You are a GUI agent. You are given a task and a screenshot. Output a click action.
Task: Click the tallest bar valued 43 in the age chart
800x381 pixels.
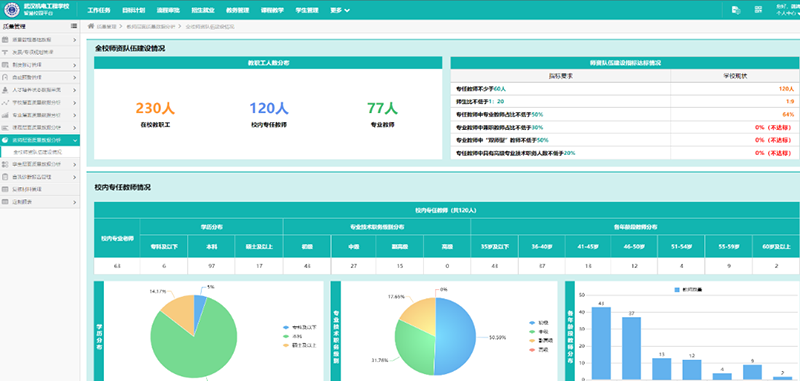coord(601,343)
